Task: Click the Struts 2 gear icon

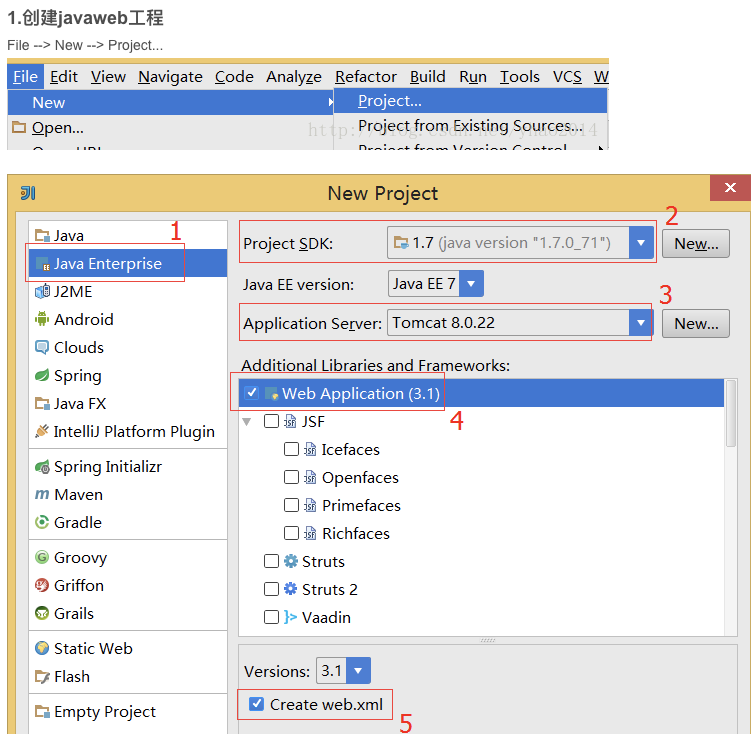Action: pyautogui.click(x=291, y=589)
